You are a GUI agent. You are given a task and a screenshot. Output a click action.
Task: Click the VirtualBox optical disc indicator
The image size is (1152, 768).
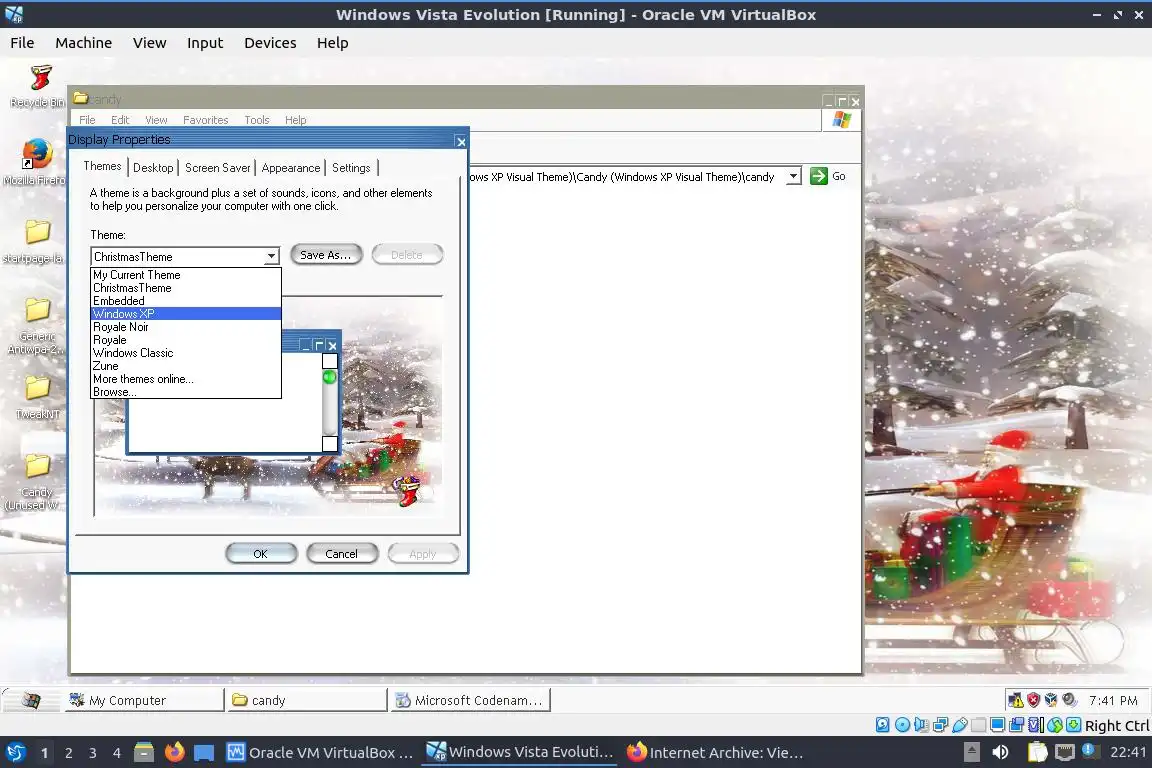pos(902,725)
